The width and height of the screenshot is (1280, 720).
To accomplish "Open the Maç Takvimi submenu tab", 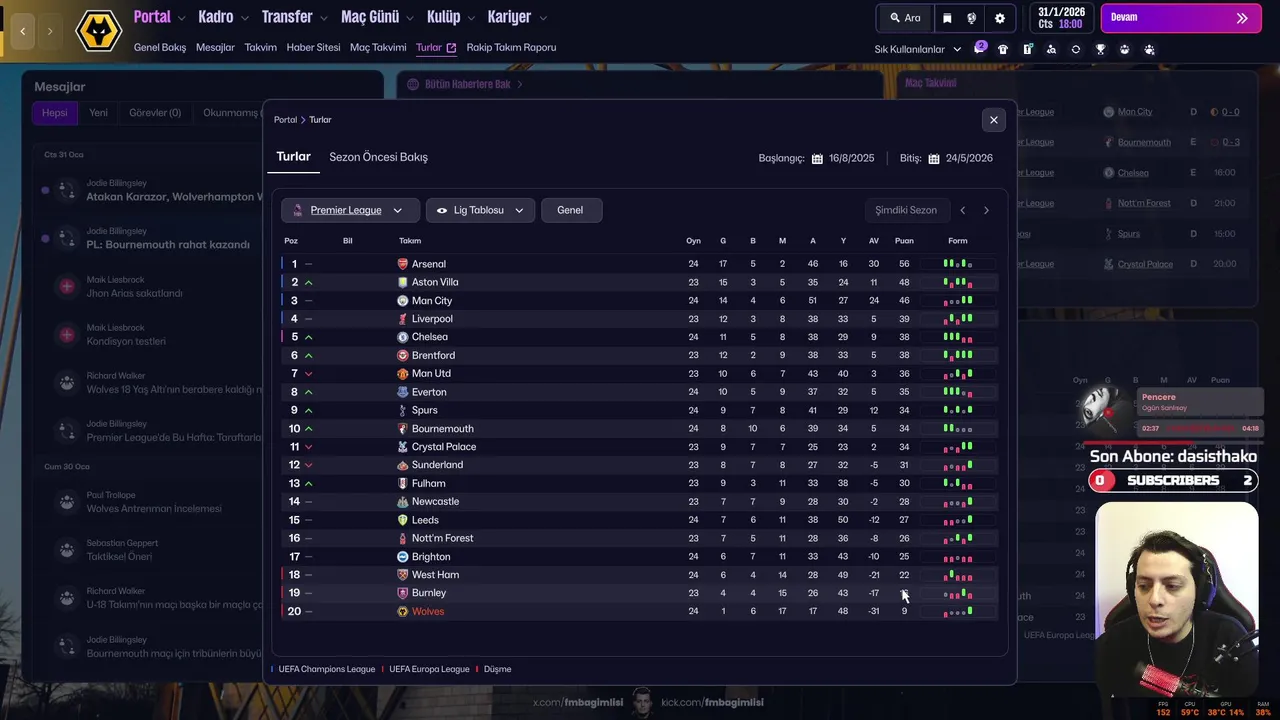I will tap(378, 47).
